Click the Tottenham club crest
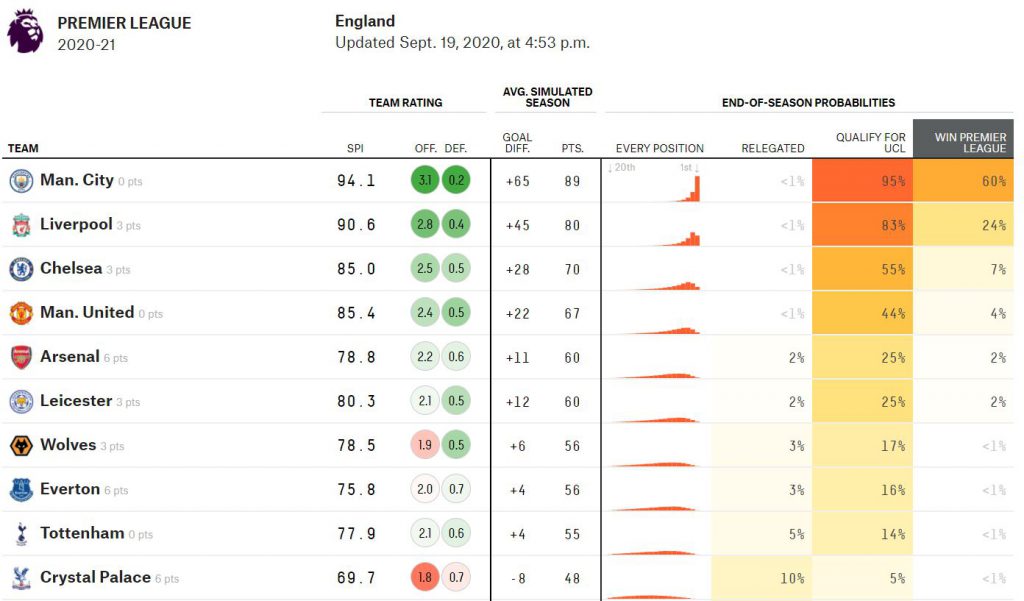The image size is (1024, 601). 21,534
